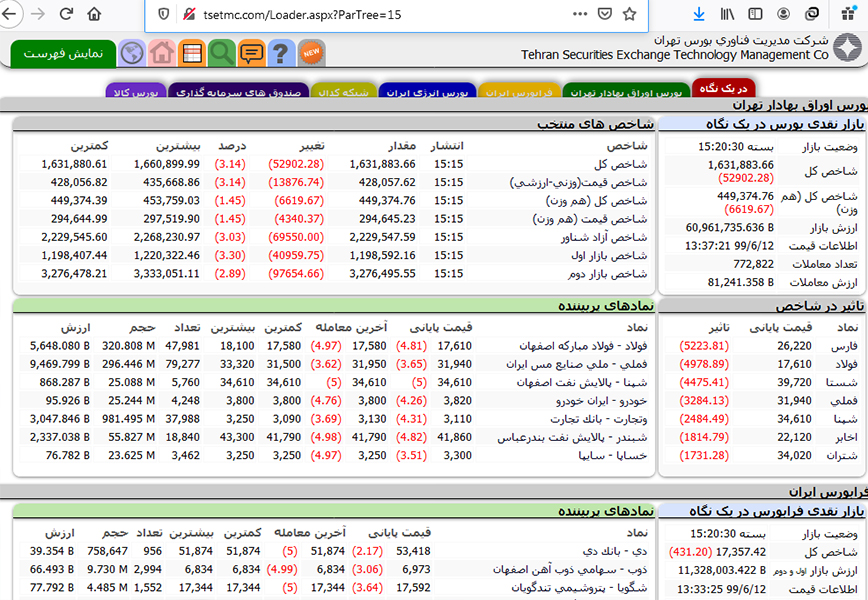This screenshot has width=868, height=600.
Task: Open اخابر in the index effect table
Action: pos(845,437)
